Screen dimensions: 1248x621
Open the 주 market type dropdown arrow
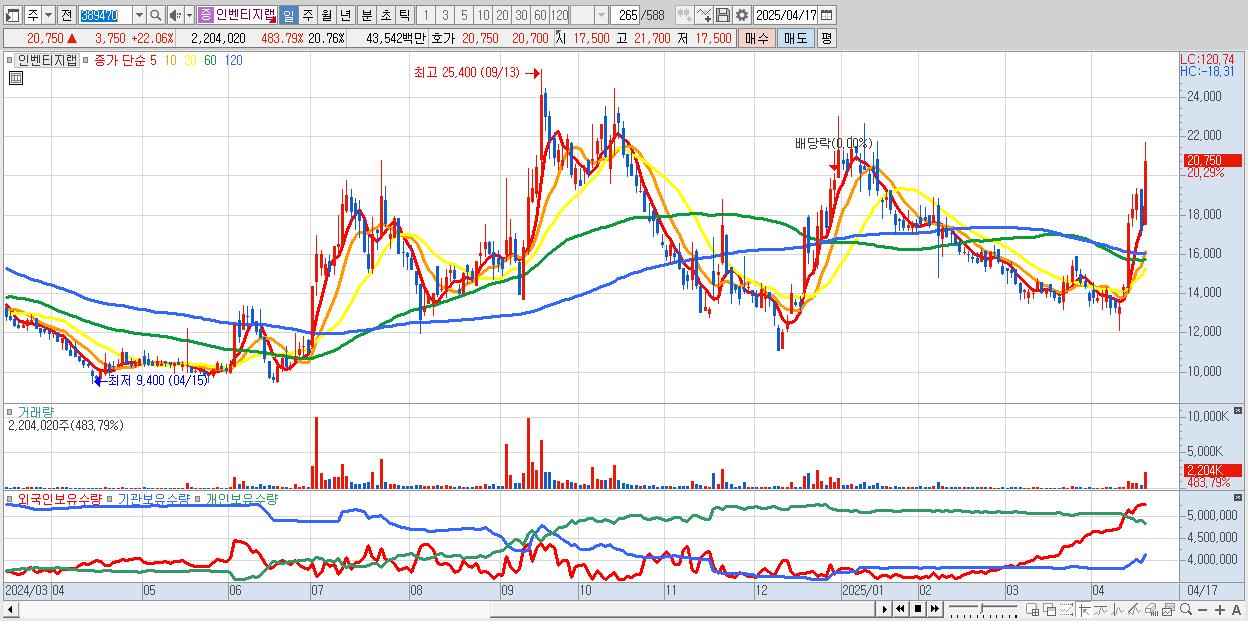click(x=49, y=15)
